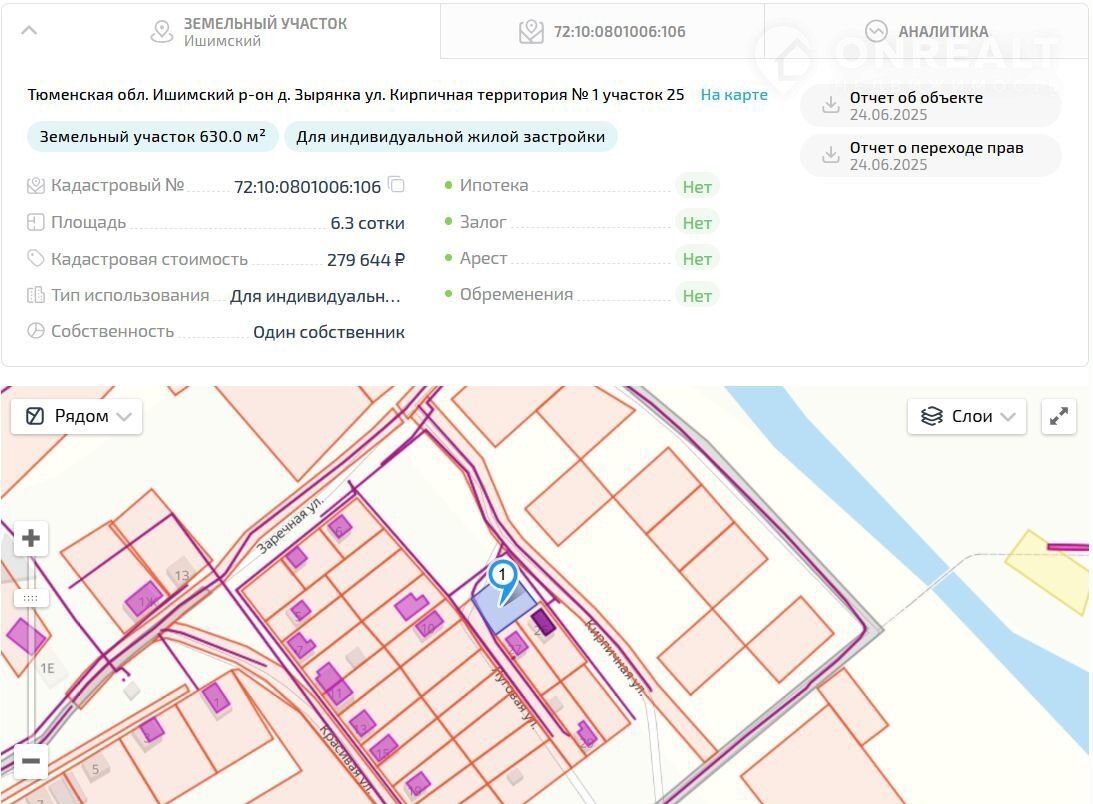This screenshot has height=804, width=1093.
Task: Zoom in on the map
Action: pyautogui.click(x=31, y=539)
